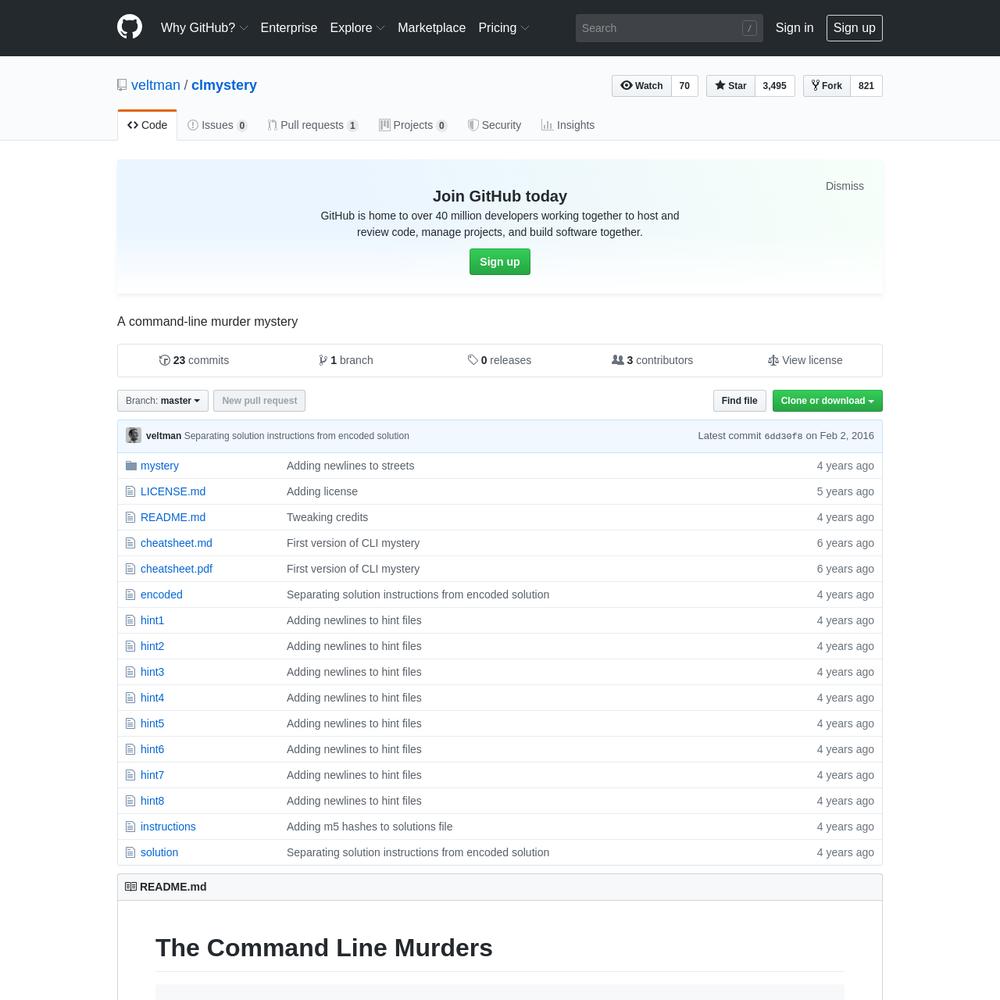
Task: Click the New pull request button
Action: tap(260, 401)
